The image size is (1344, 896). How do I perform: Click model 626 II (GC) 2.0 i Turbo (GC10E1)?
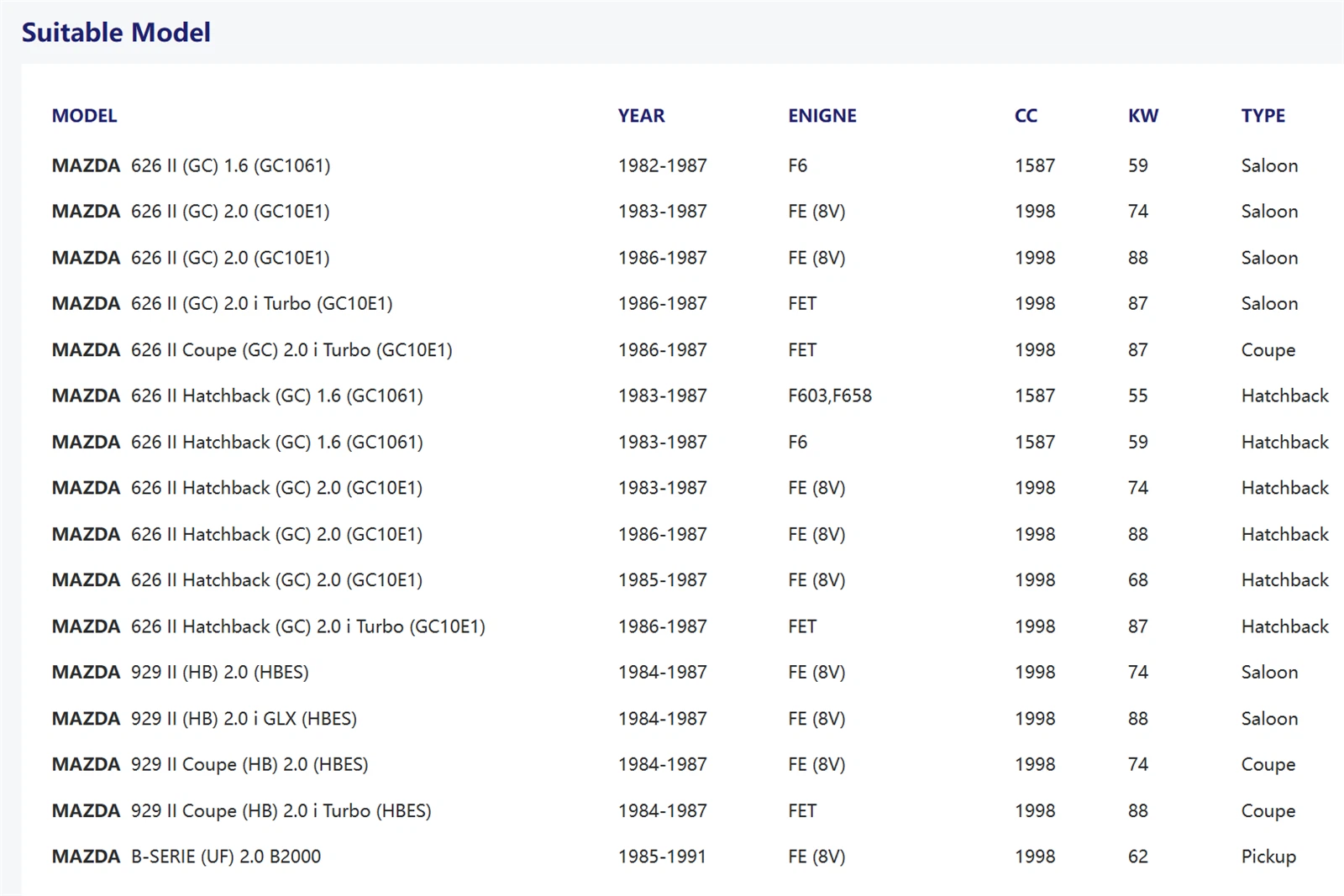[x=261, y=303]
